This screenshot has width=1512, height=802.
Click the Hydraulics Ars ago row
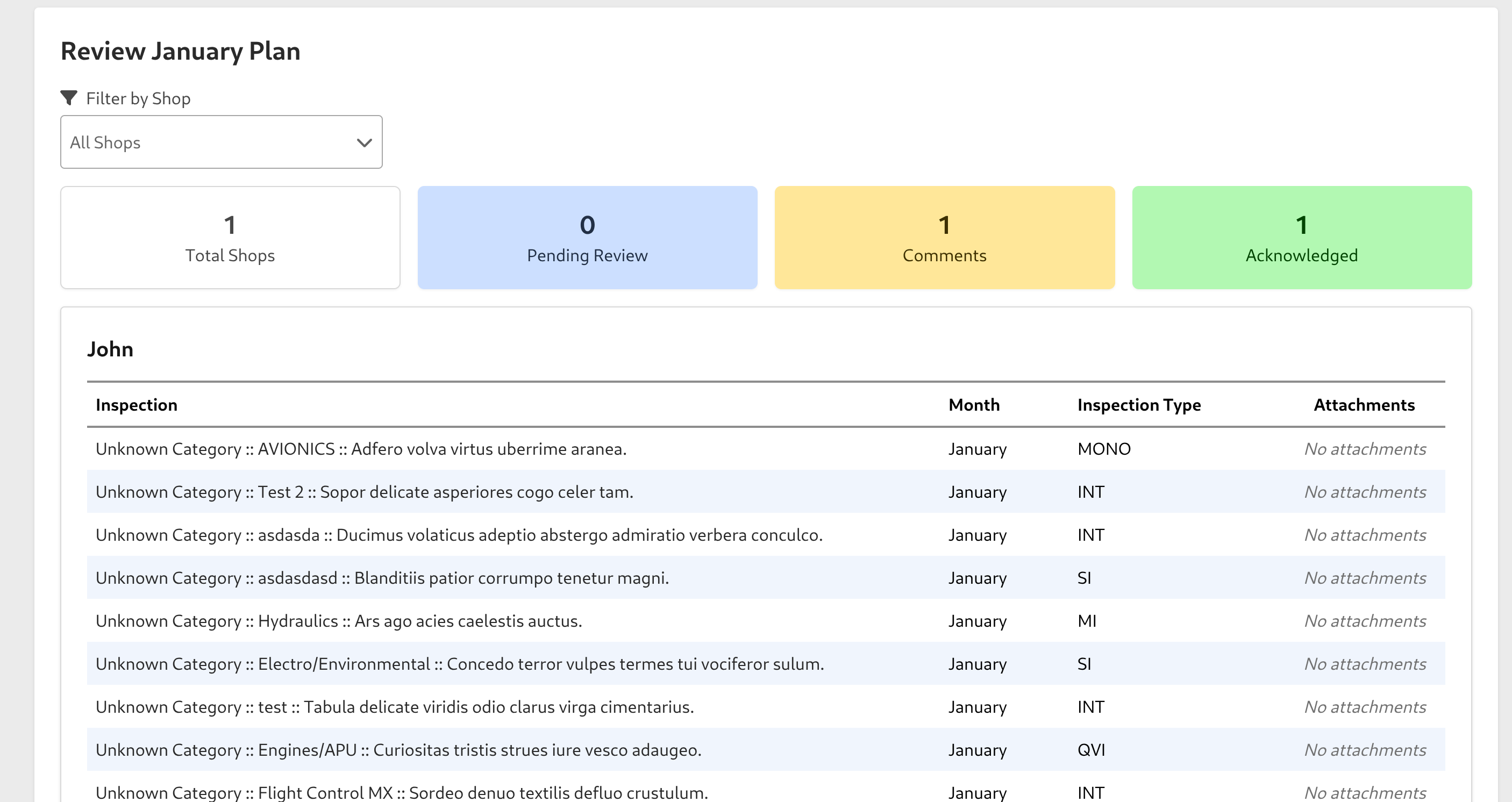pyautogui.click(x=339, y=621)
